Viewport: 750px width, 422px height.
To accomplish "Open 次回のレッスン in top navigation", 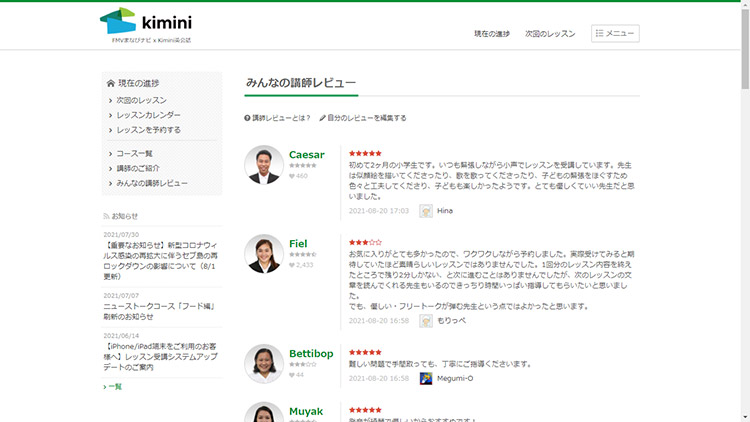I will click(x=550, y=33).
